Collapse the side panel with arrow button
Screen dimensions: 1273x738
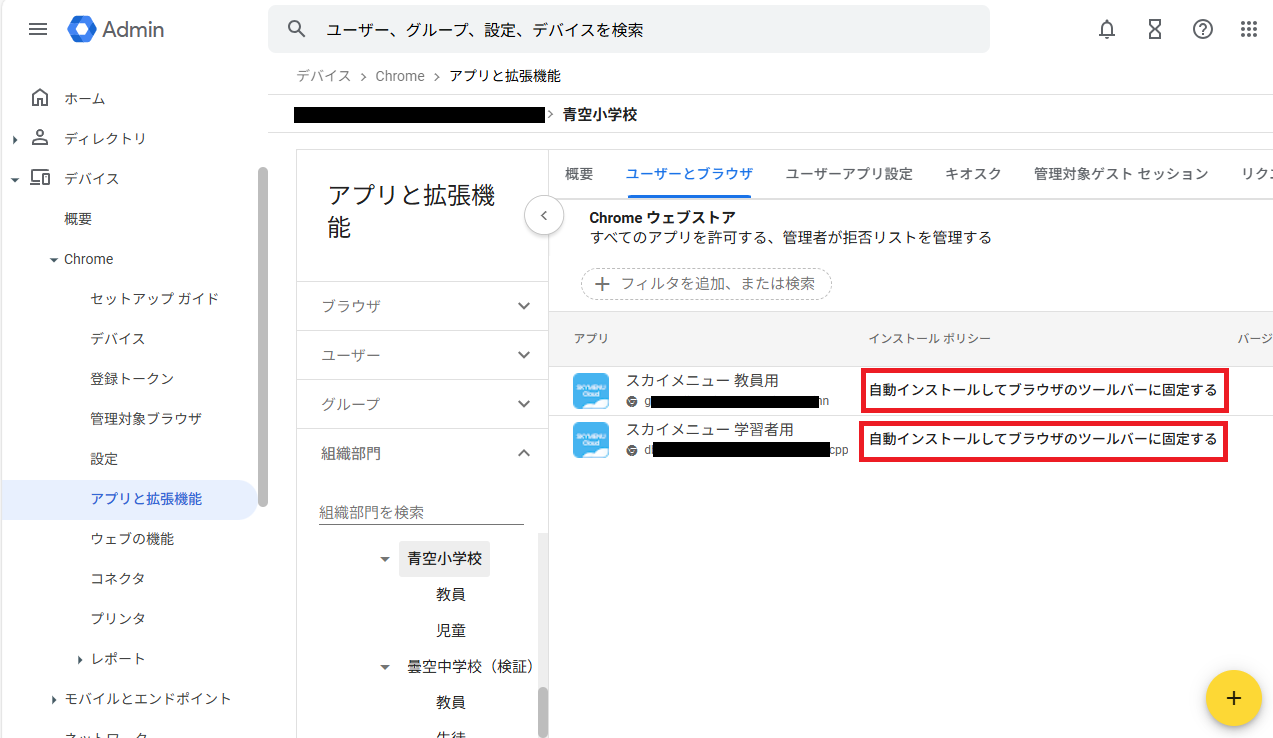(x=544, y=215)
